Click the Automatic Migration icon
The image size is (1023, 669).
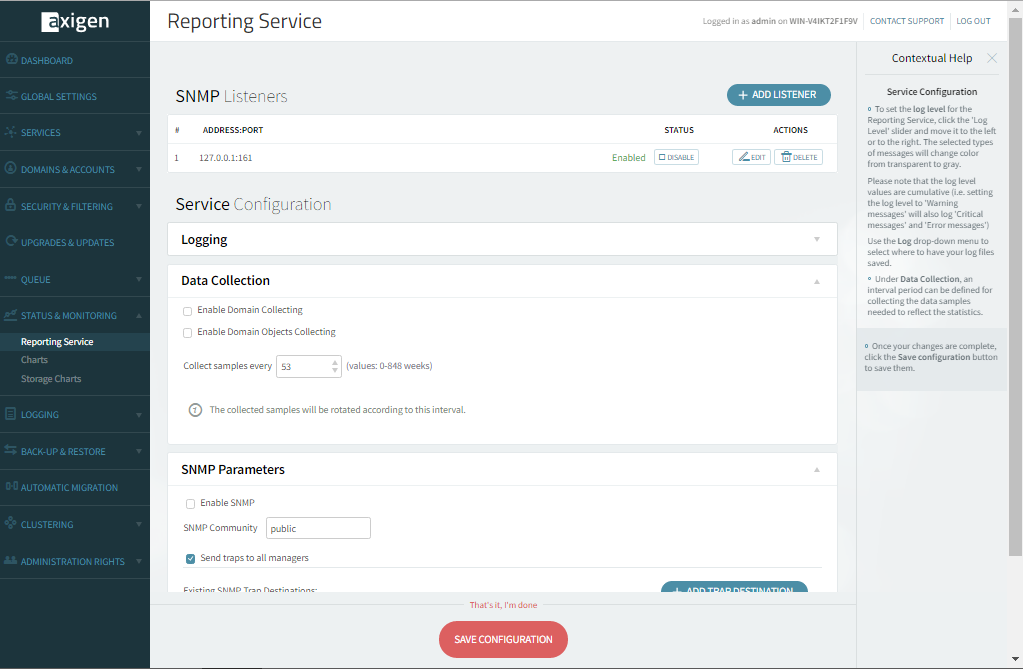click(11, 487)
